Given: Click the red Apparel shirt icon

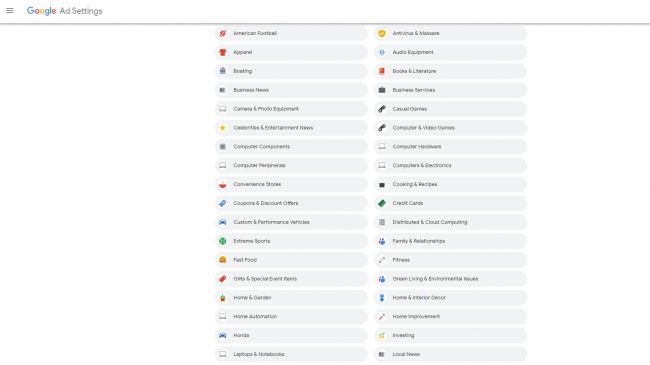Looking at the screenshot, I should point(223,52).
